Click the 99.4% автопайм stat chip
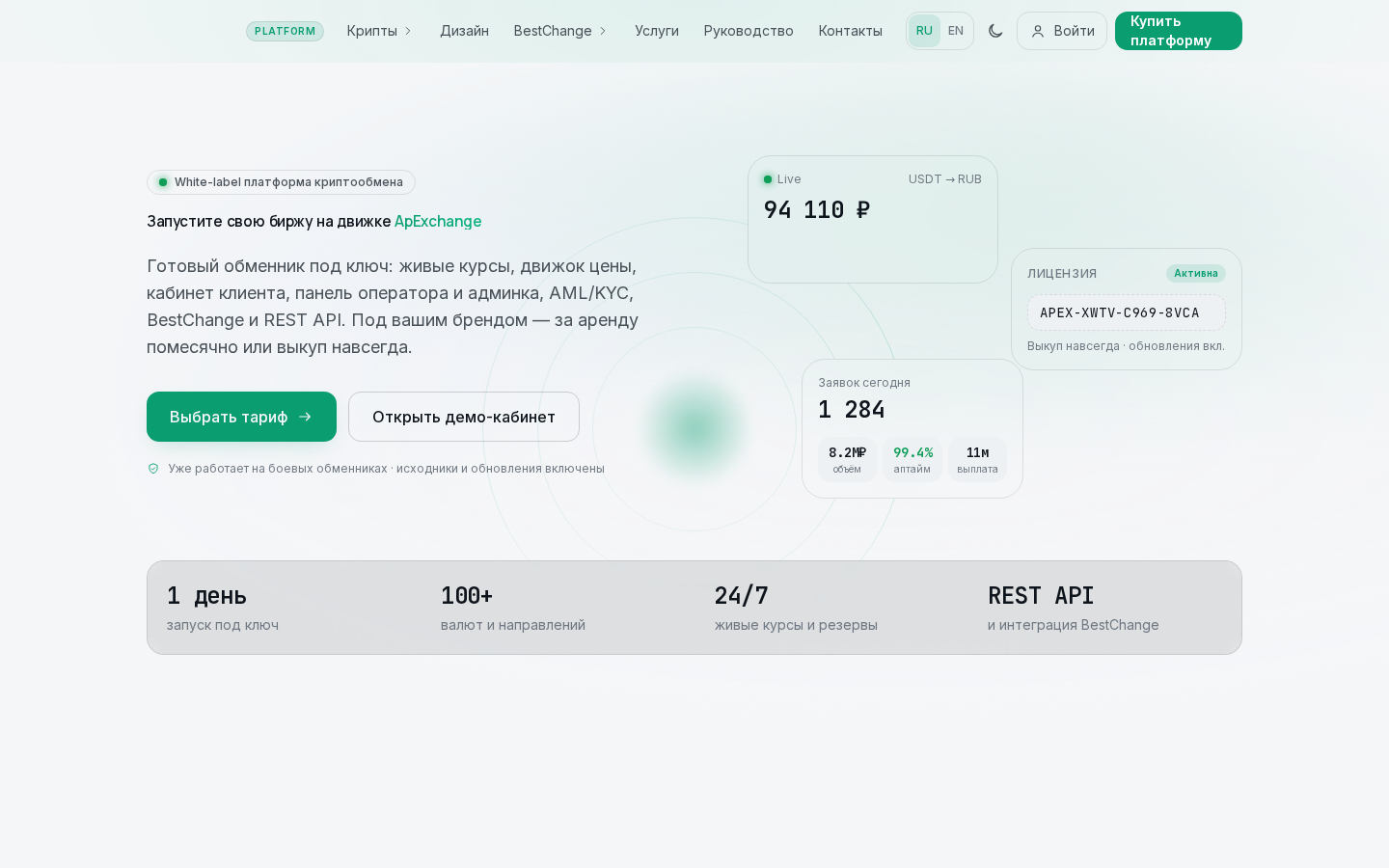Image resolution: width=1389 pixels, height=868 pixels. pyautogui.click(x=912, y=460)
